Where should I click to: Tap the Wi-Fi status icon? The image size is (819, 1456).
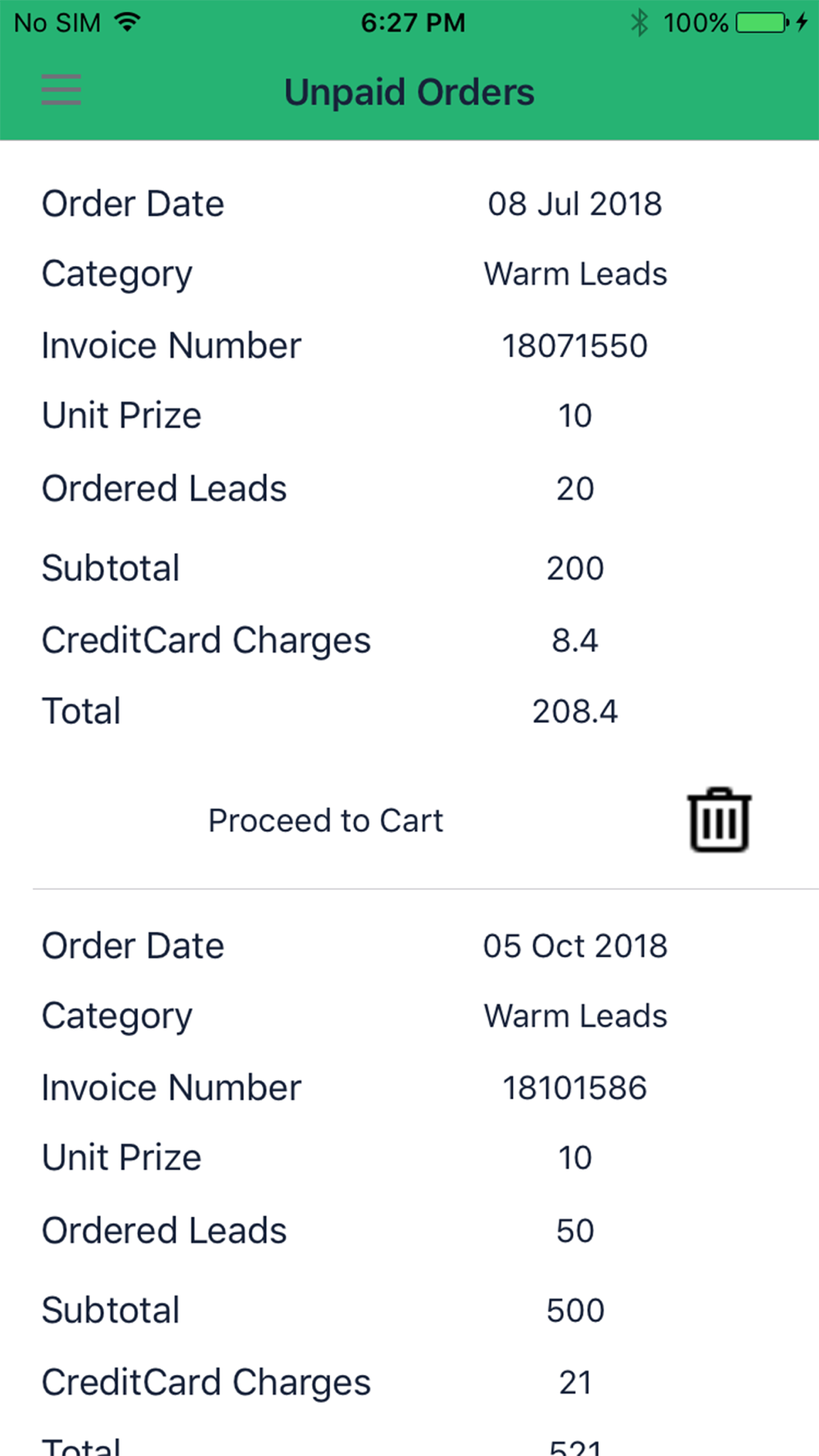tap(127, 22)
